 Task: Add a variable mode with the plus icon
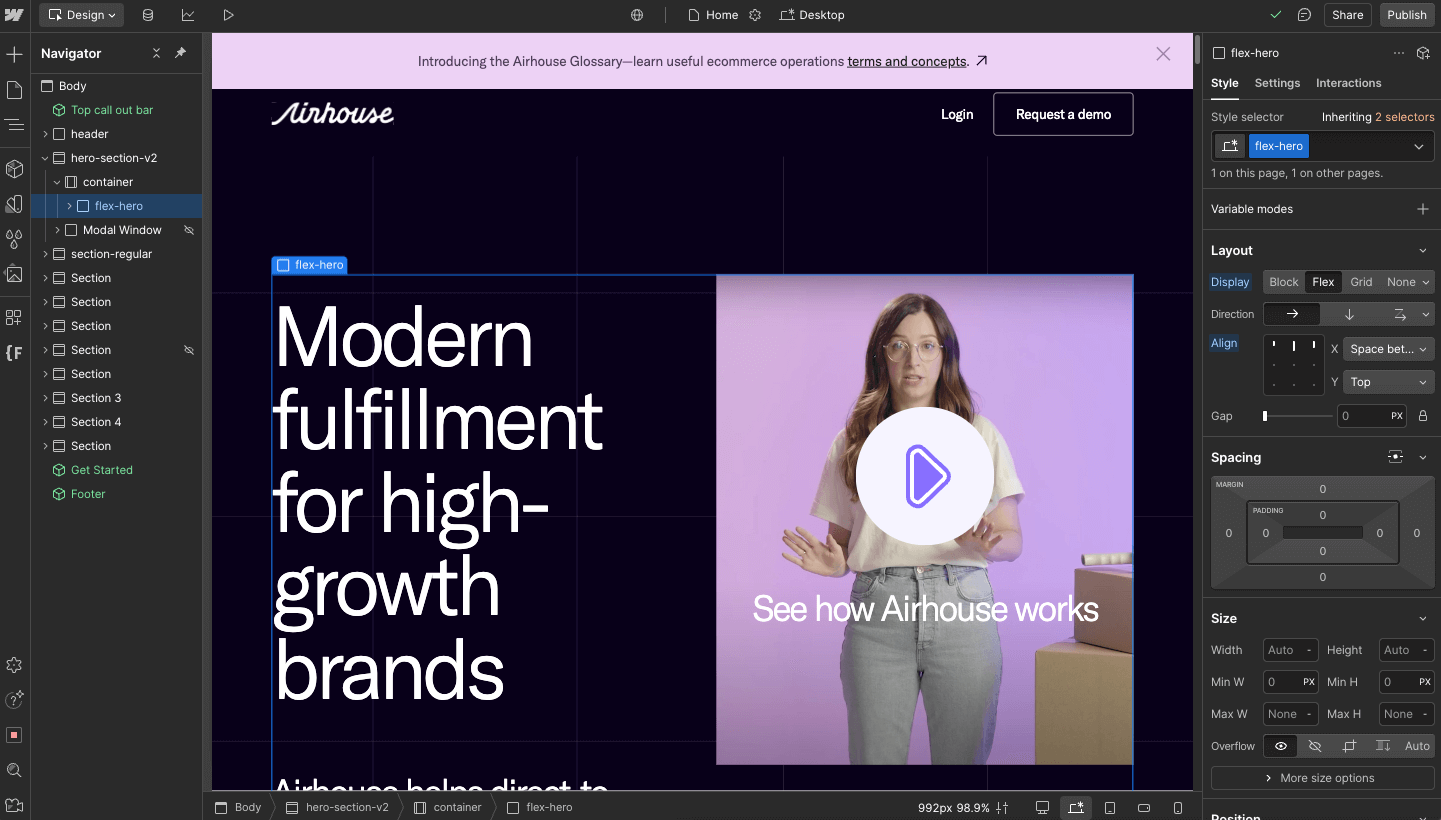[1423, 209]
